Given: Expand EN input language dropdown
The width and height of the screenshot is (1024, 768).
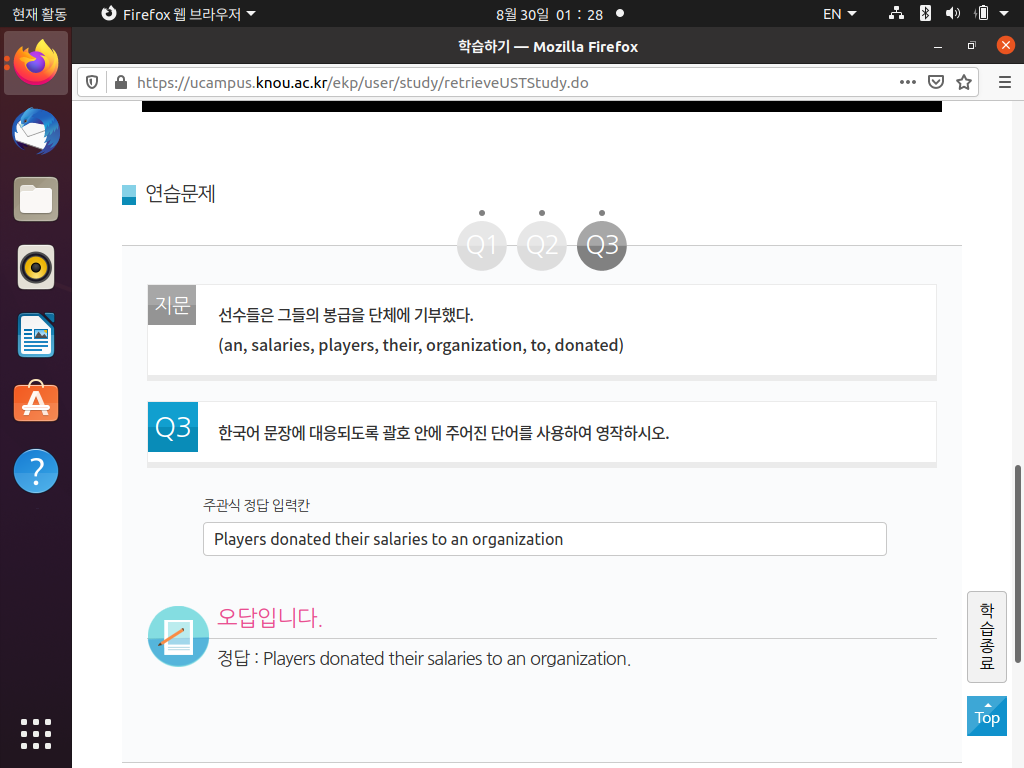Looking at the screenshot, I should point(839,14).
